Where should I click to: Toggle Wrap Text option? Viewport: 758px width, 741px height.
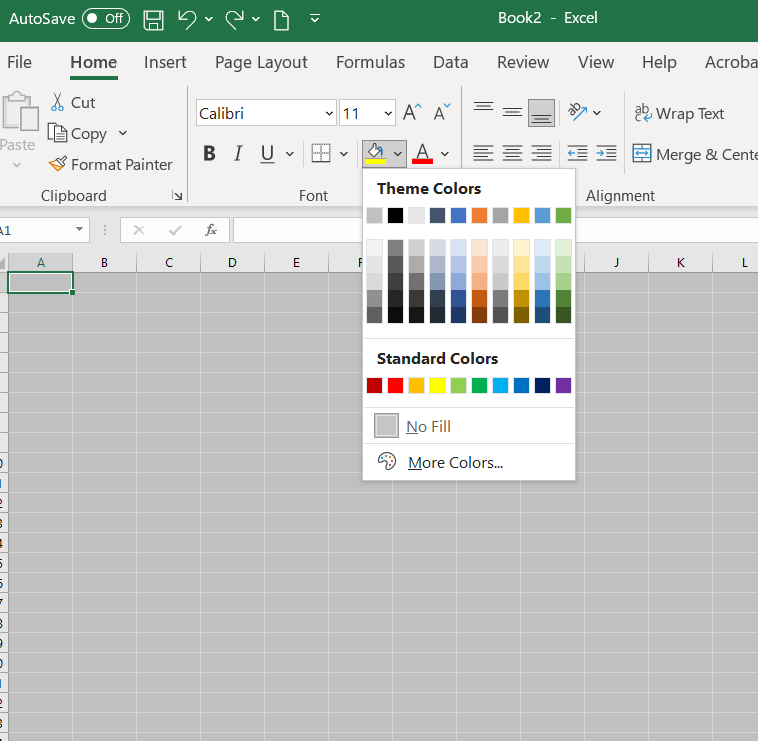pos(679,114)
